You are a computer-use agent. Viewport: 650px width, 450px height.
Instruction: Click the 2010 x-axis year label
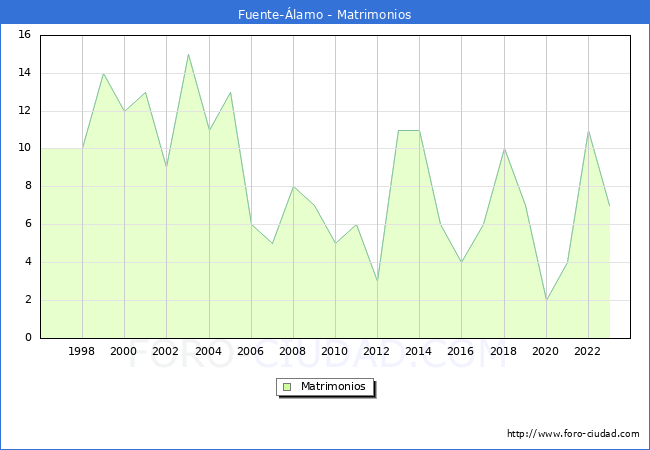335,352
